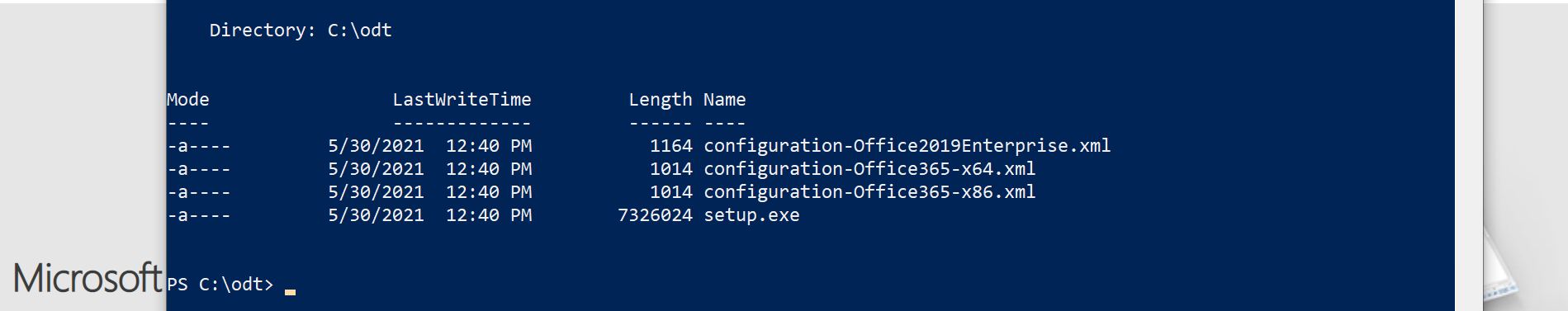Click the Mode column header
Viewport: 1568px width, 311px height.
[188, 100]
